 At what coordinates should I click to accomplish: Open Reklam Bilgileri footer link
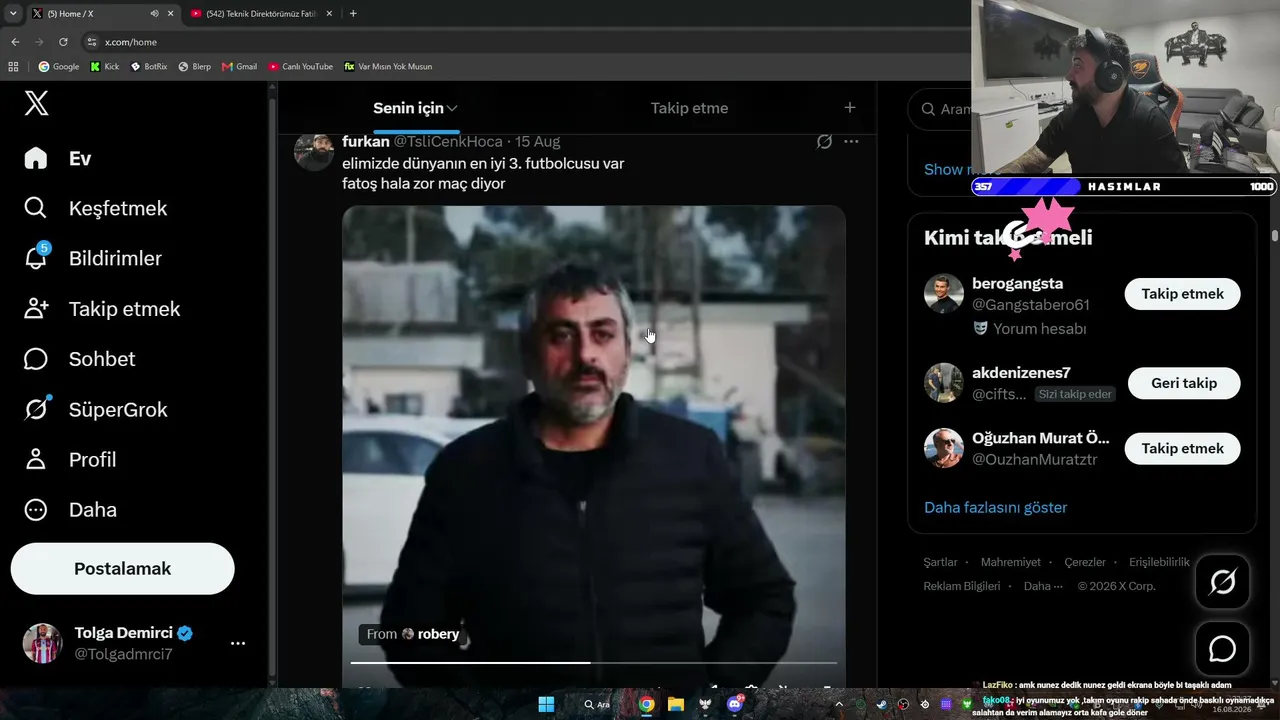tap(962, 586)
